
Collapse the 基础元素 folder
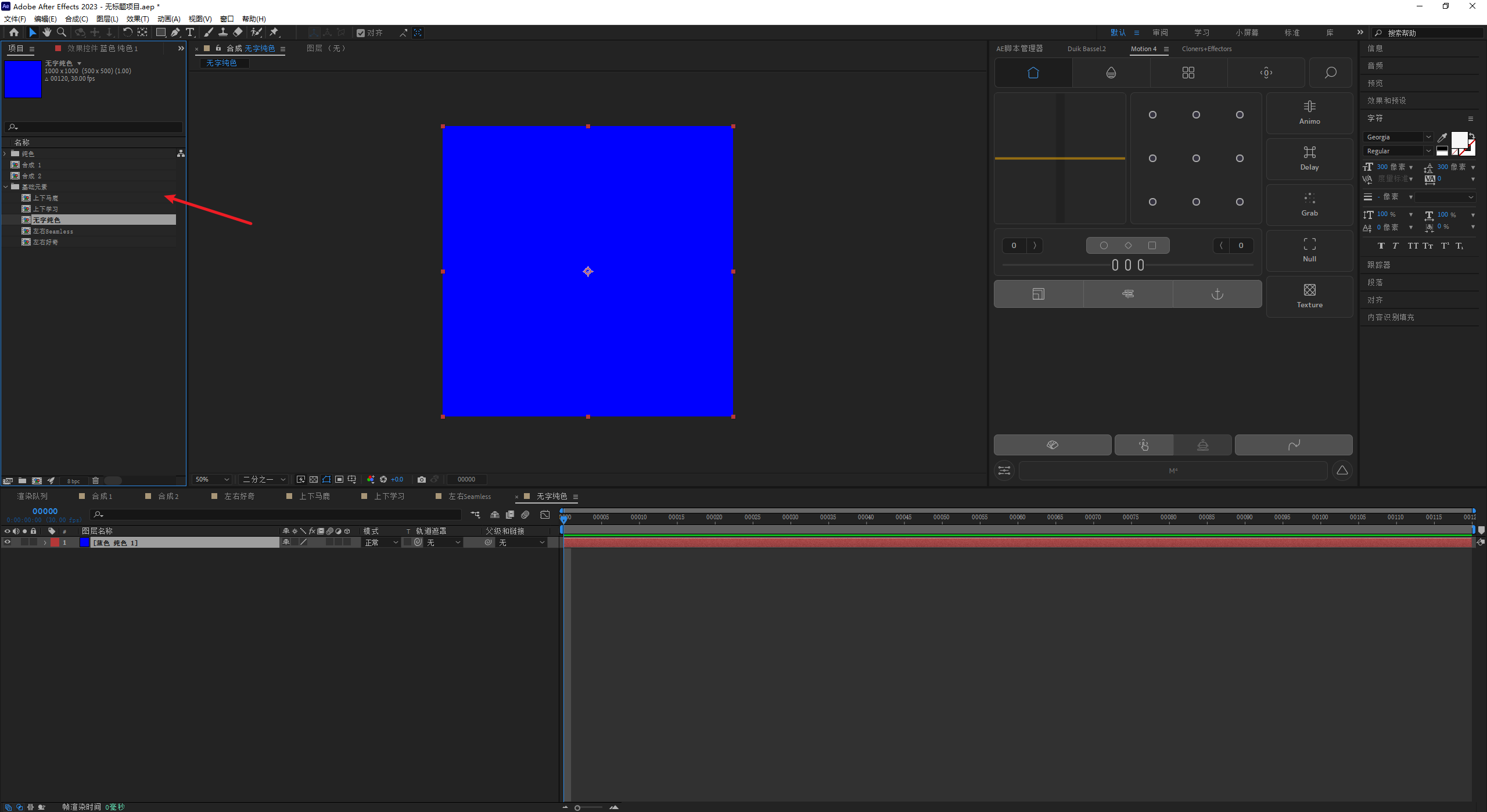pyautogui.click(x=6, y=187)
